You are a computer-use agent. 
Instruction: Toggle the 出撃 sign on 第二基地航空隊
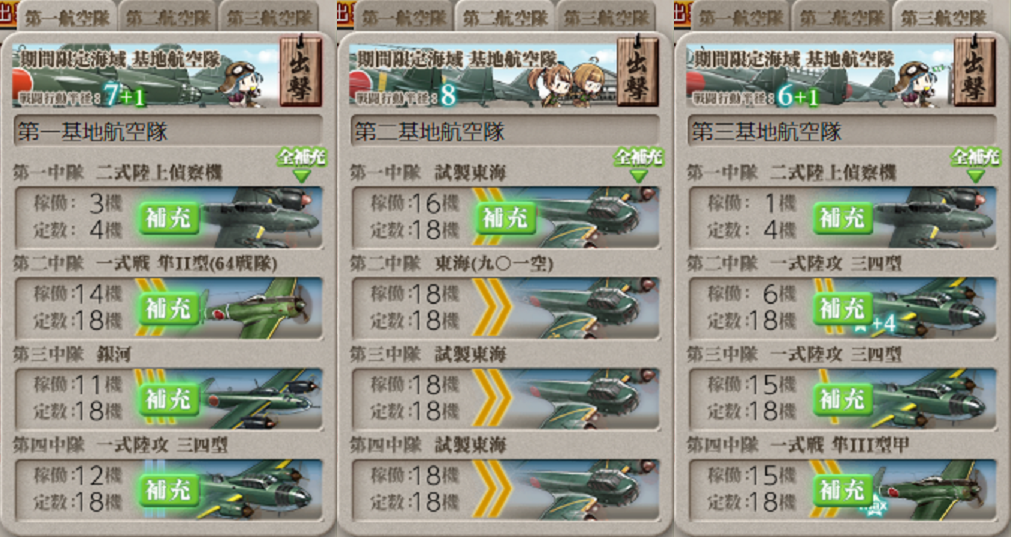(x=638, y=72)
